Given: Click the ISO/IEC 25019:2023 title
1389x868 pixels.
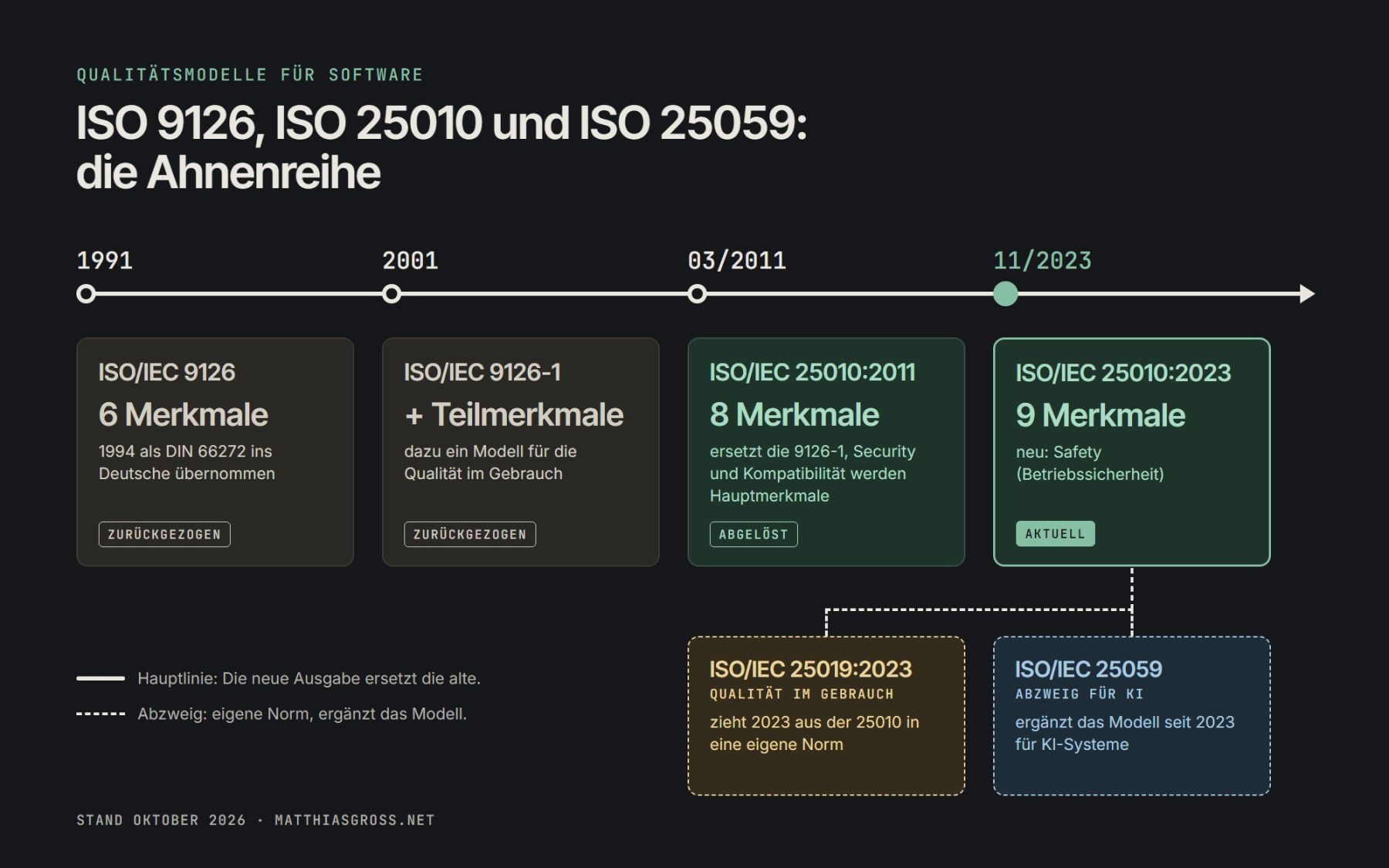Looking at the screenshot, I should 810,669.
